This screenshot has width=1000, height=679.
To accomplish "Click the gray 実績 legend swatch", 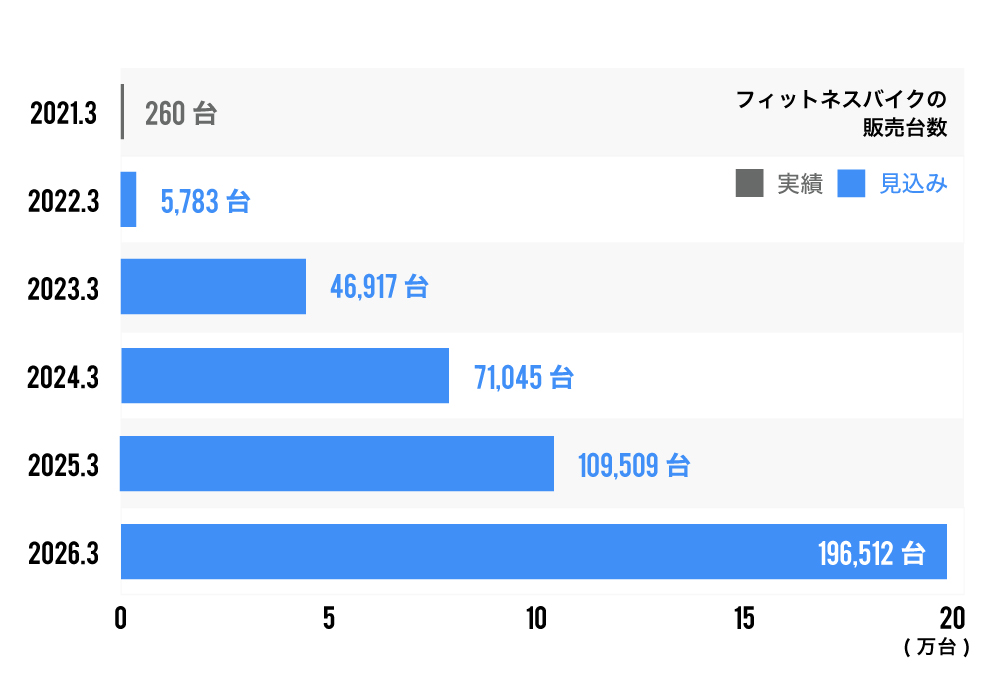I will [748, 184].
